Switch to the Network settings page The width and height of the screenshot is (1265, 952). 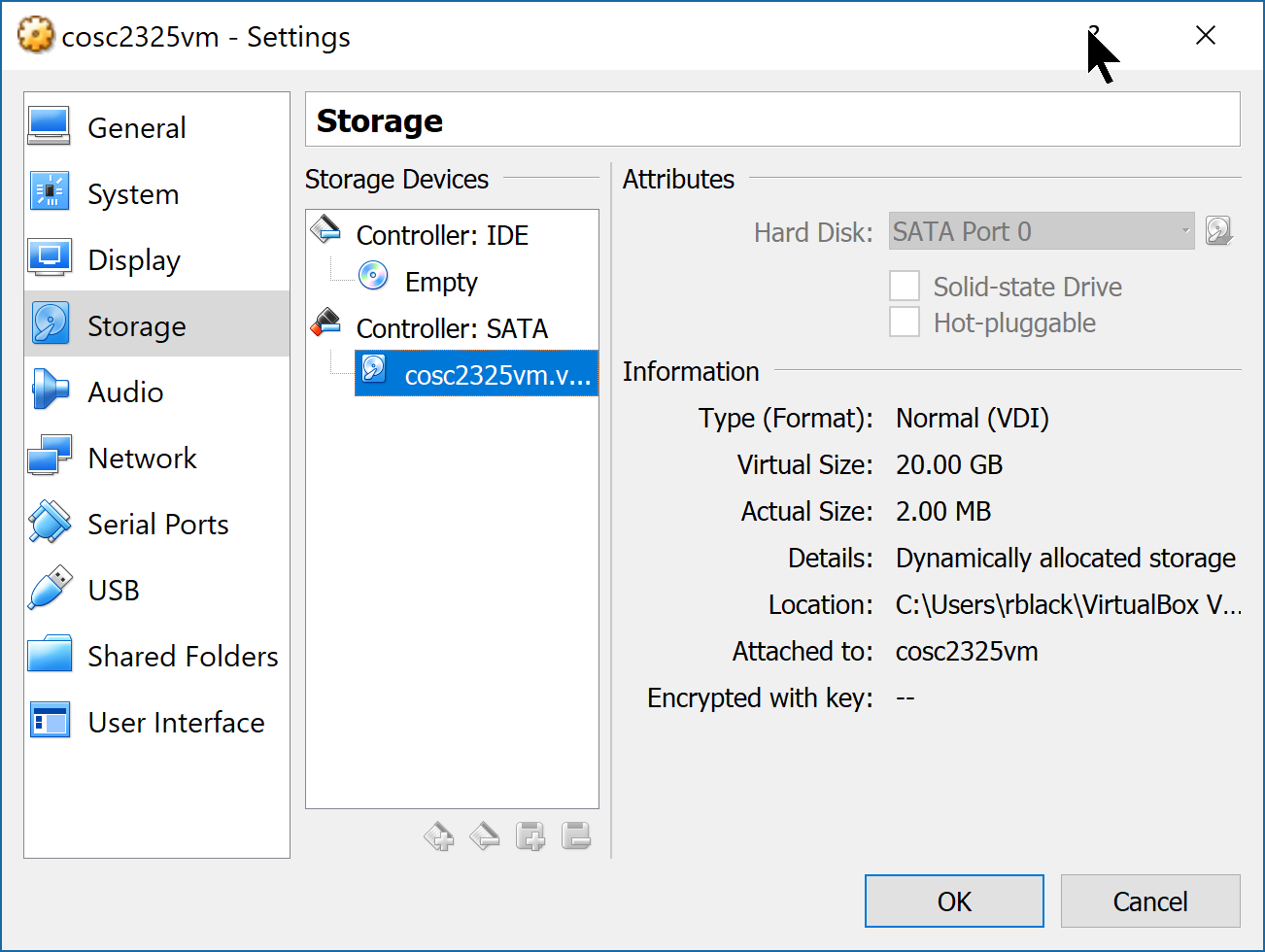[x=157, y=458]
